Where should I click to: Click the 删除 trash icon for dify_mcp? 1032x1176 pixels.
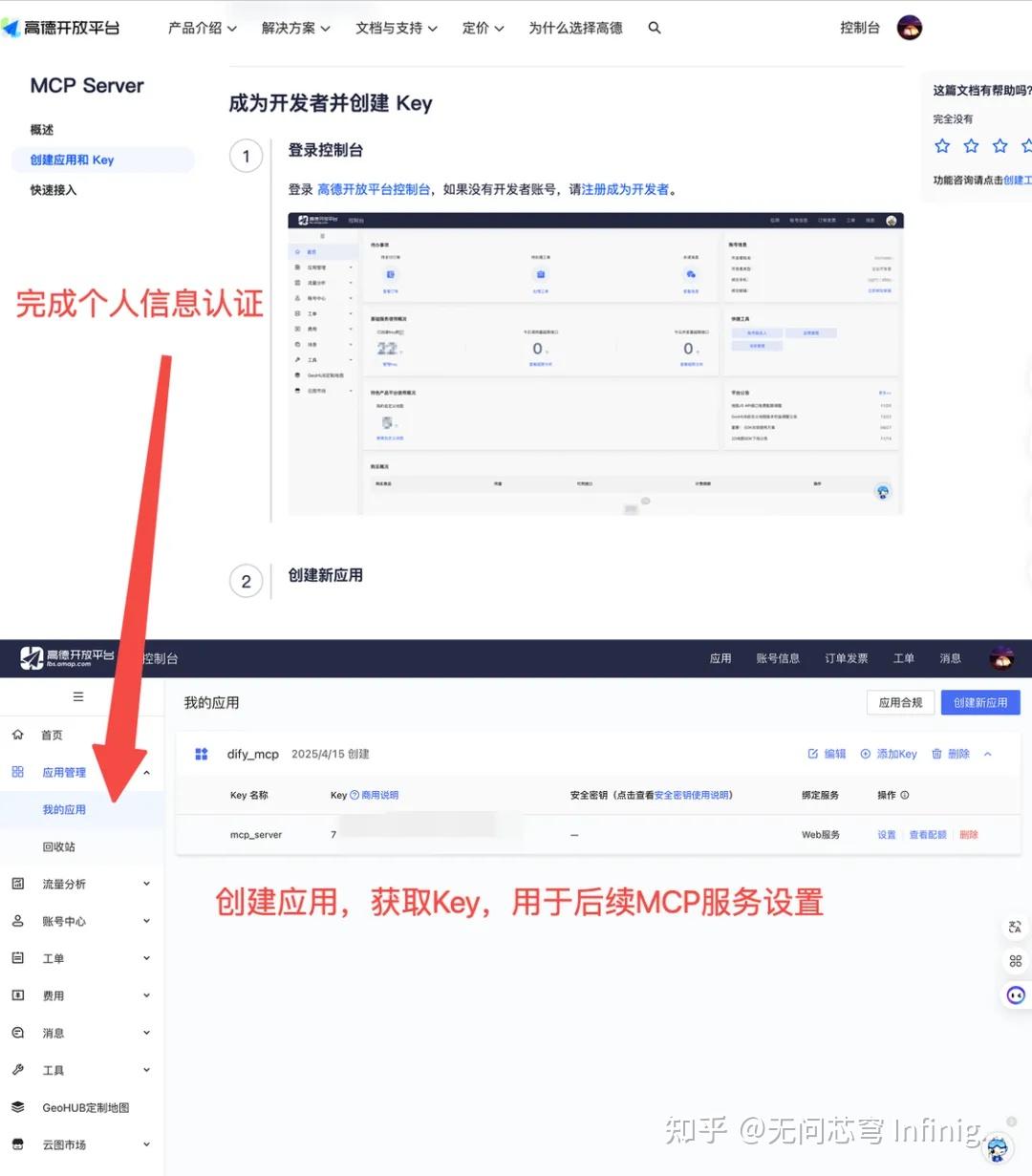[935, 754]
